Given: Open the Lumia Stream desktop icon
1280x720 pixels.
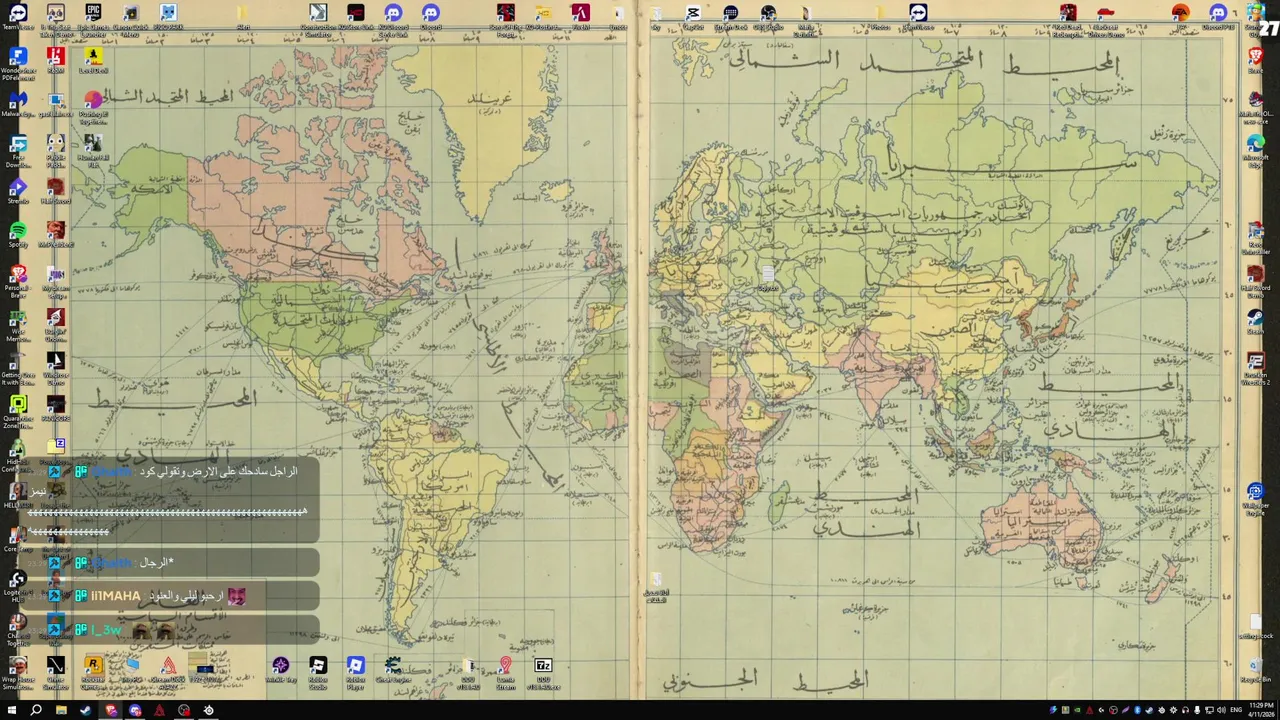Looking at the screenshot, I should tap(506, 670).
